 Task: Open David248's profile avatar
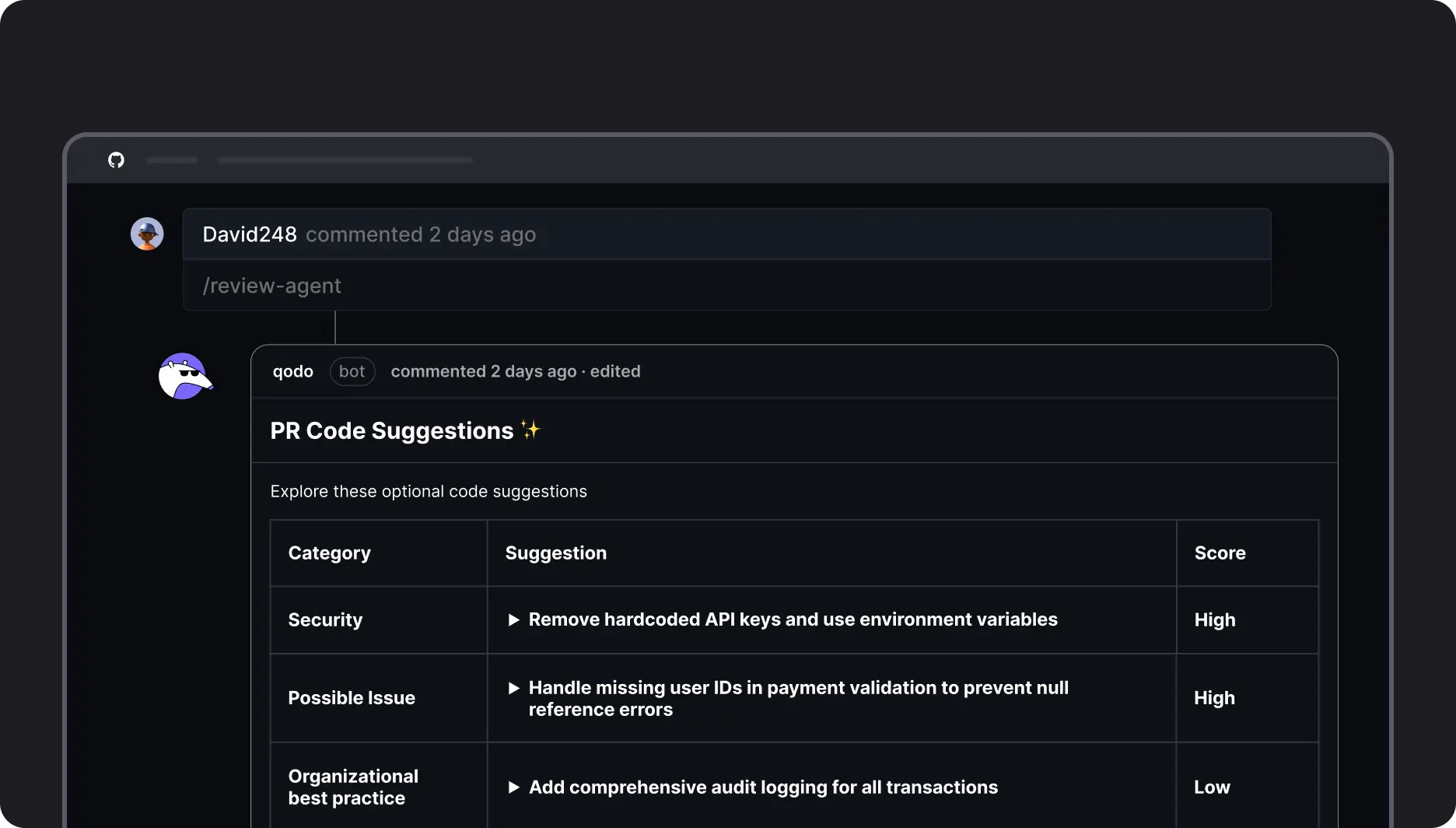(147, 233)
